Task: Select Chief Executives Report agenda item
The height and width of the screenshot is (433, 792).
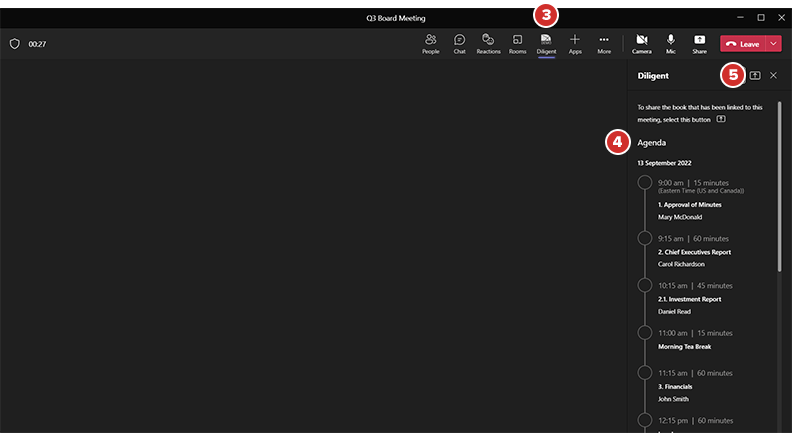Action: click(695, 252)
